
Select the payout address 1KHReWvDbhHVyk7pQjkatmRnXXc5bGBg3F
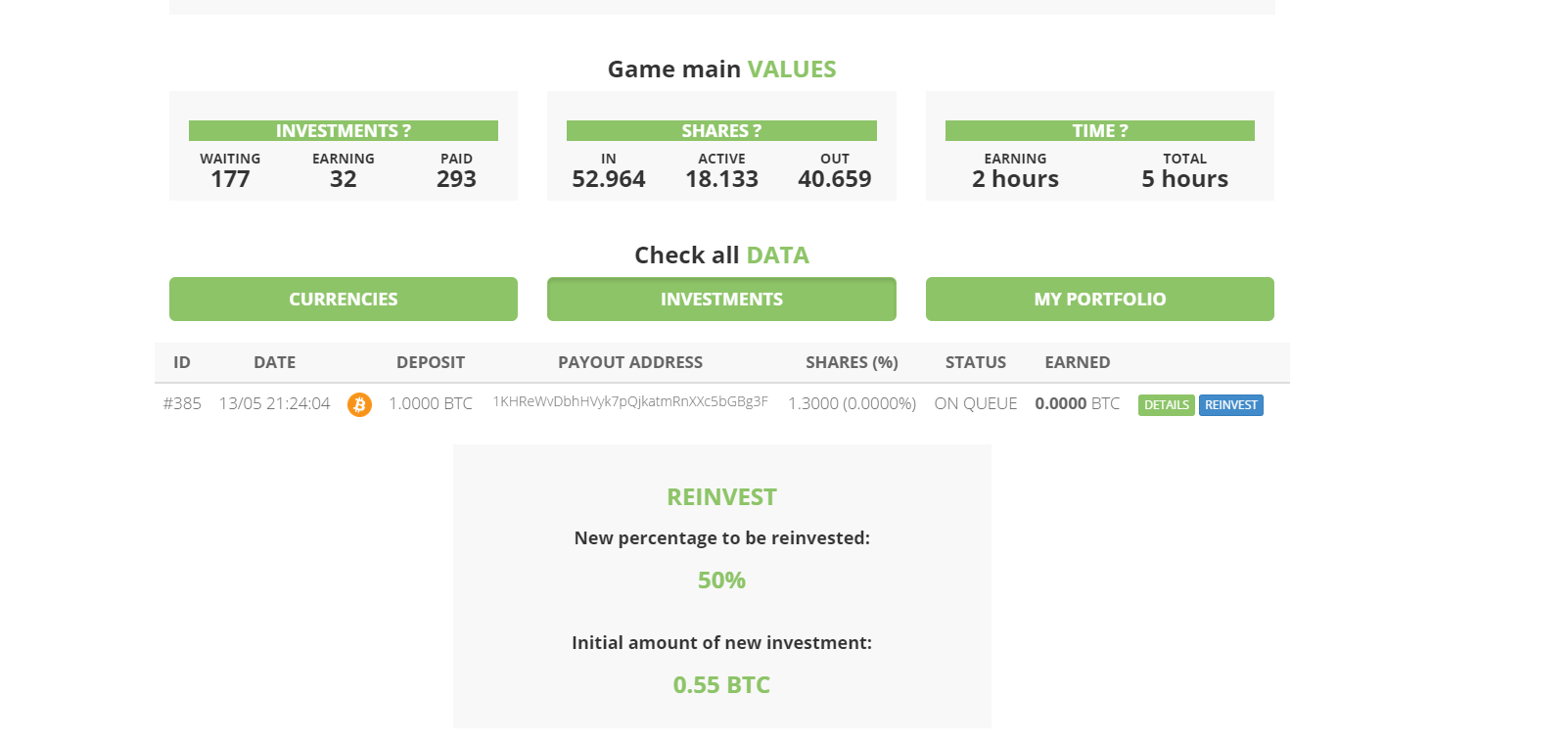(630, 401)
